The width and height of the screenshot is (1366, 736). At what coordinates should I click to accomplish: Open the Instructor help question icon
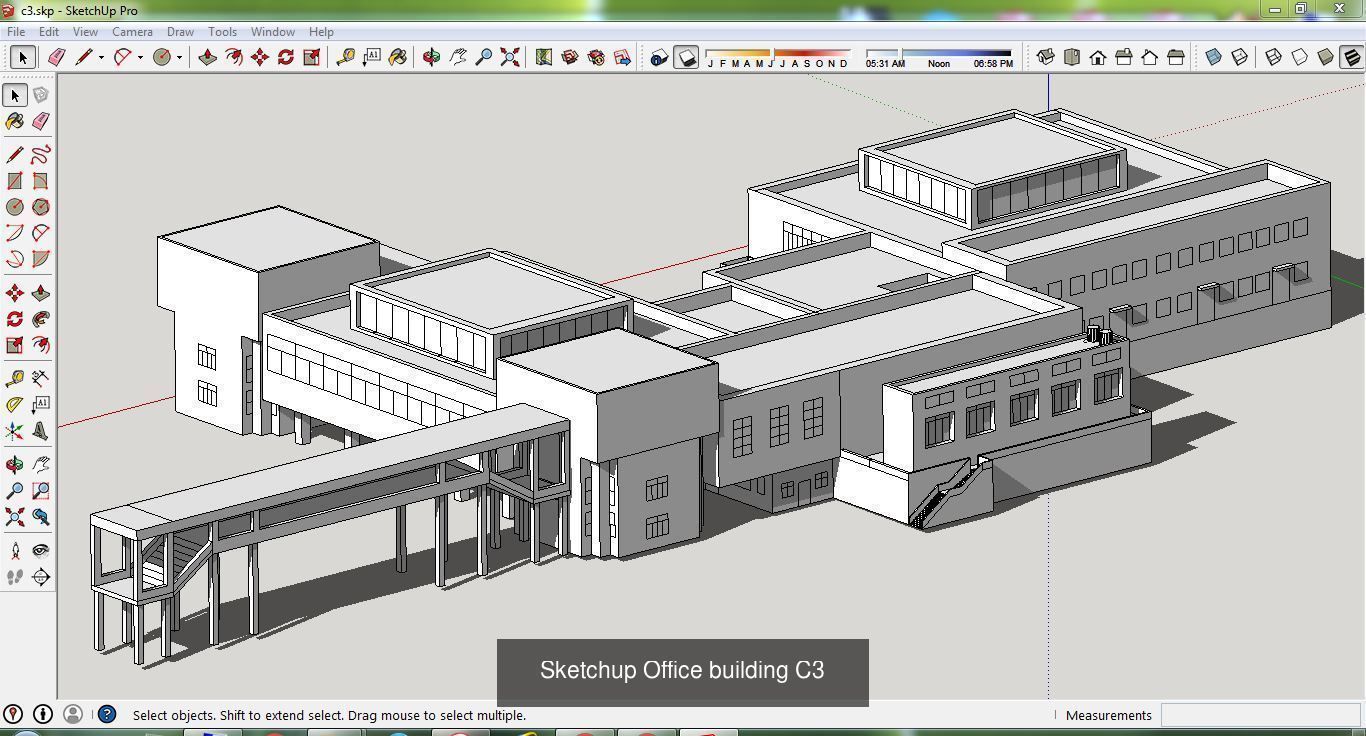click(107, 714)
